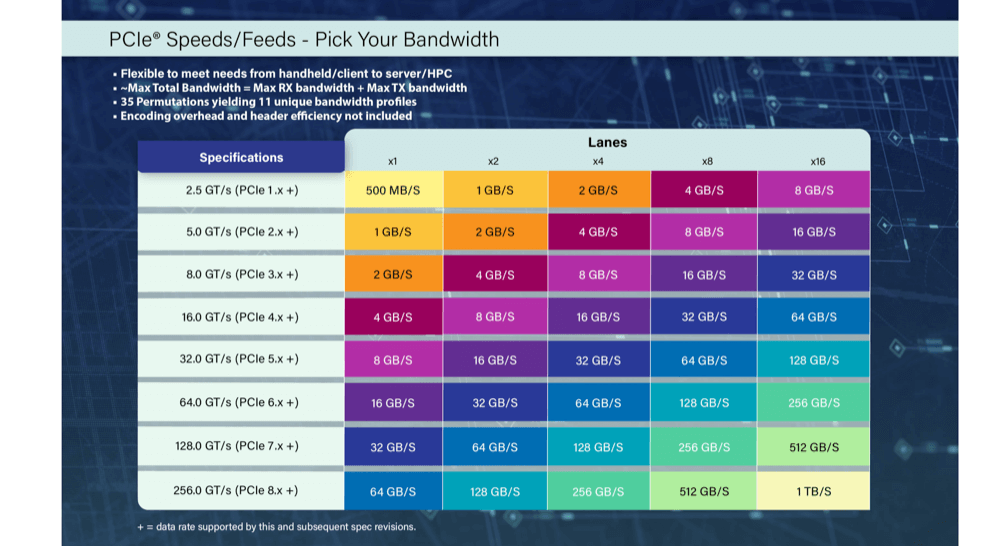The width and height of the screenshot is (1000, 546).
Task: Select the x8 cell in the PCIe 7.x row
Action: [704, 447]
